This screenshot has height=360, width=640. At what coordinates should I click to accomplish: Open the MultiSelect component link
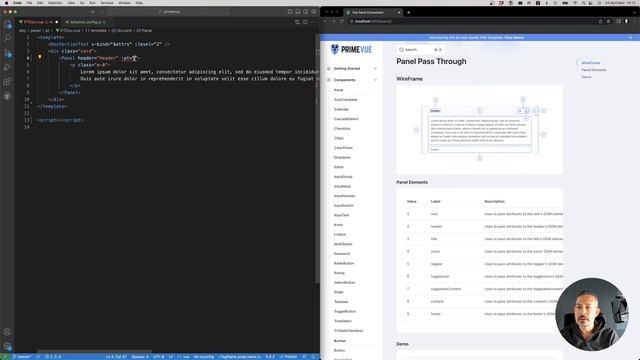point(343,244)
